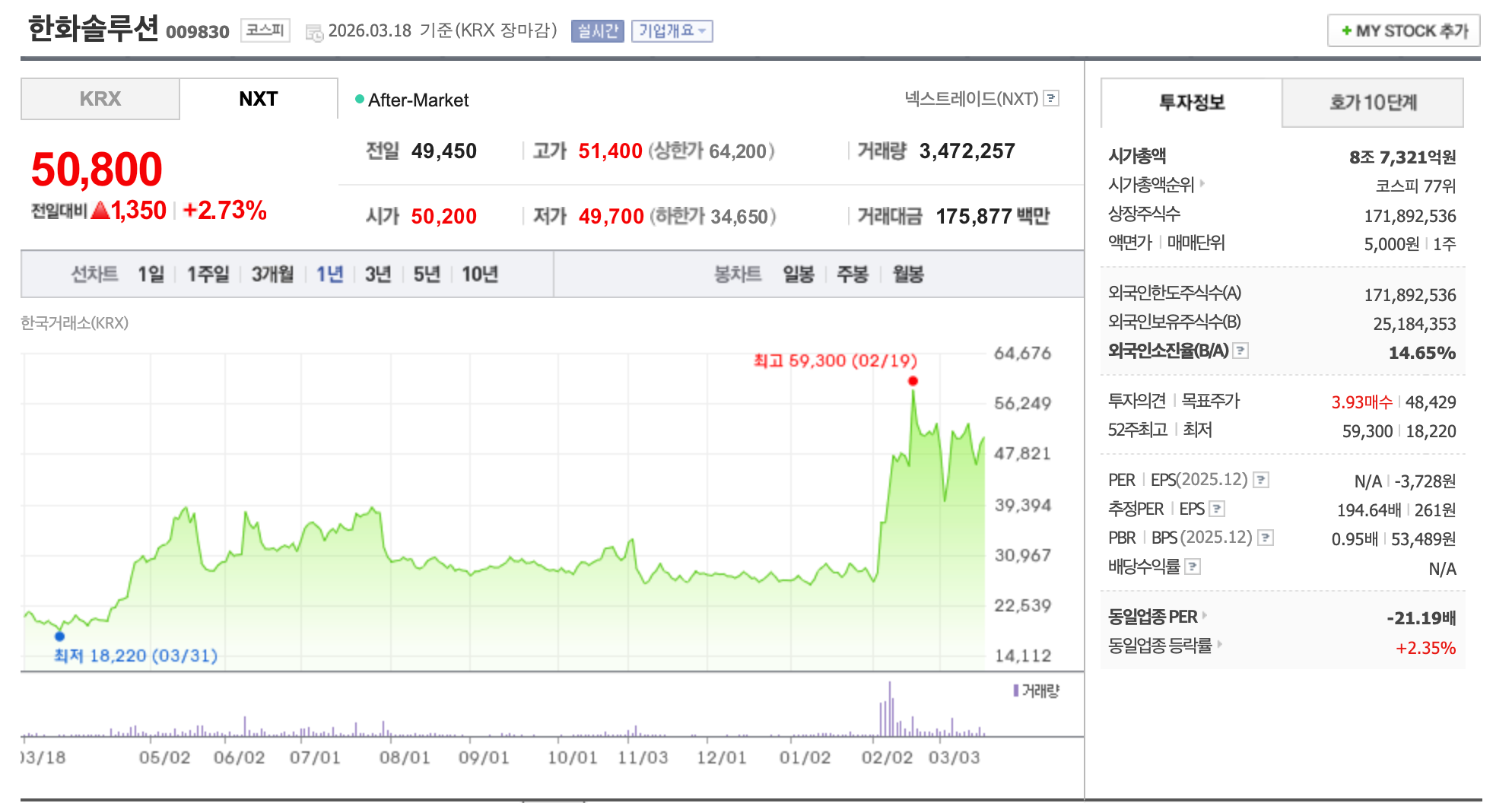
Task: Select the 3년 line chart period
Action: click(x=378, y=274)
